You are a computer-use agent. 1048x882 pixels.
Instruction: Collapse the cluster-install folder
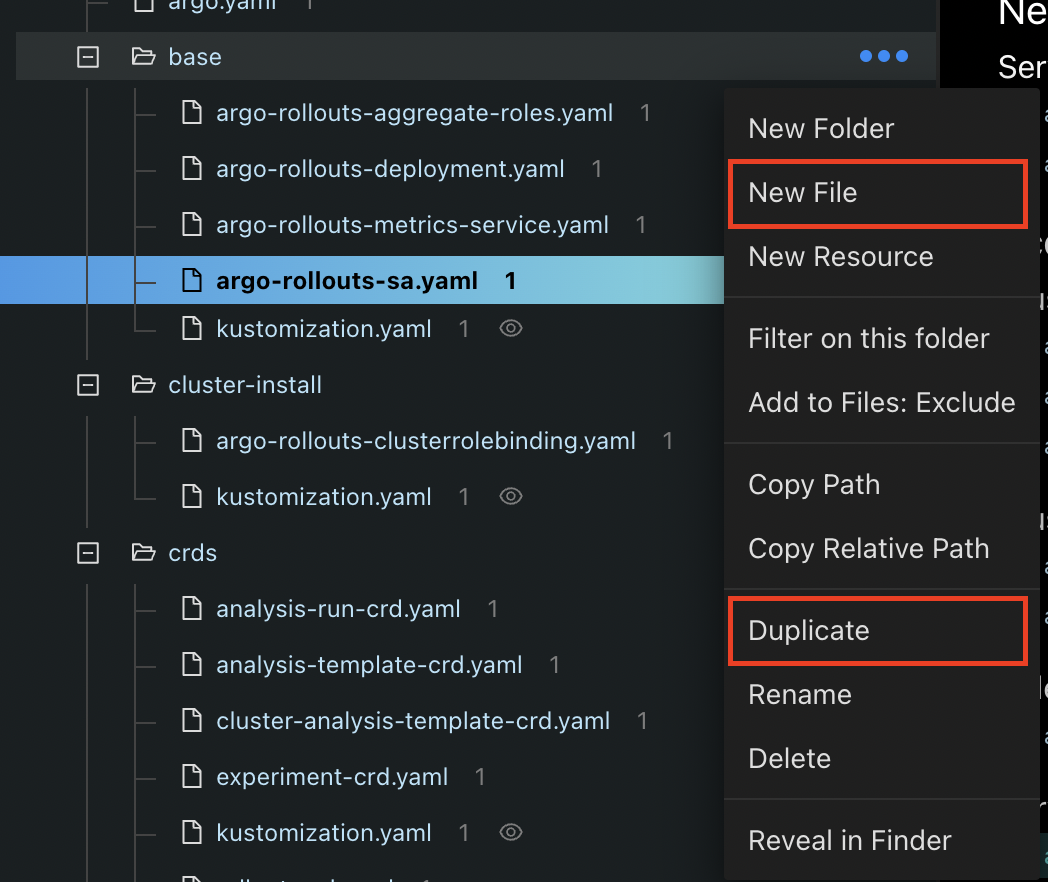(x=88, y=385)
